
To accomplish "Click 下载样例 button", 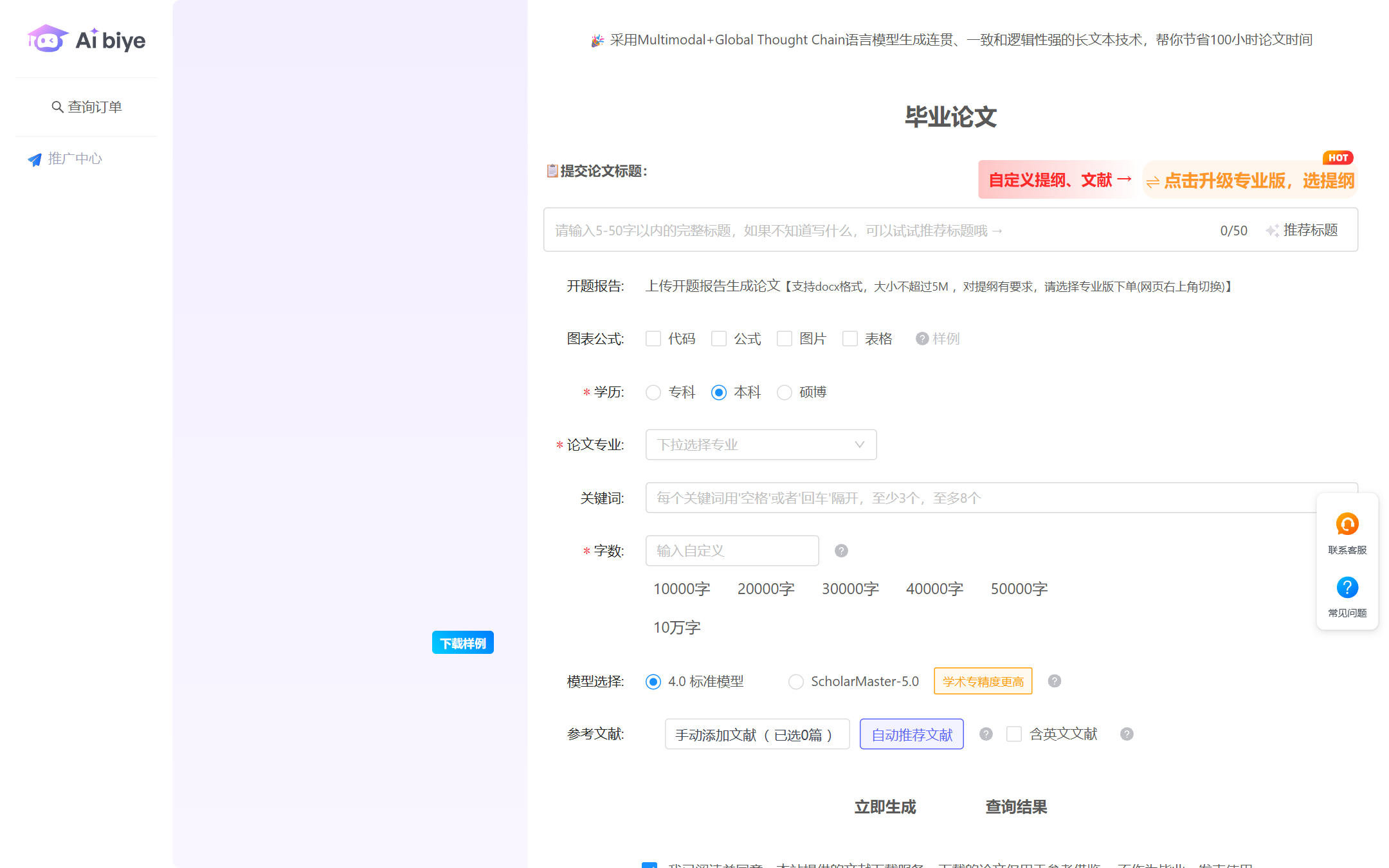I will pyautogui.click(x=463, y=643).
